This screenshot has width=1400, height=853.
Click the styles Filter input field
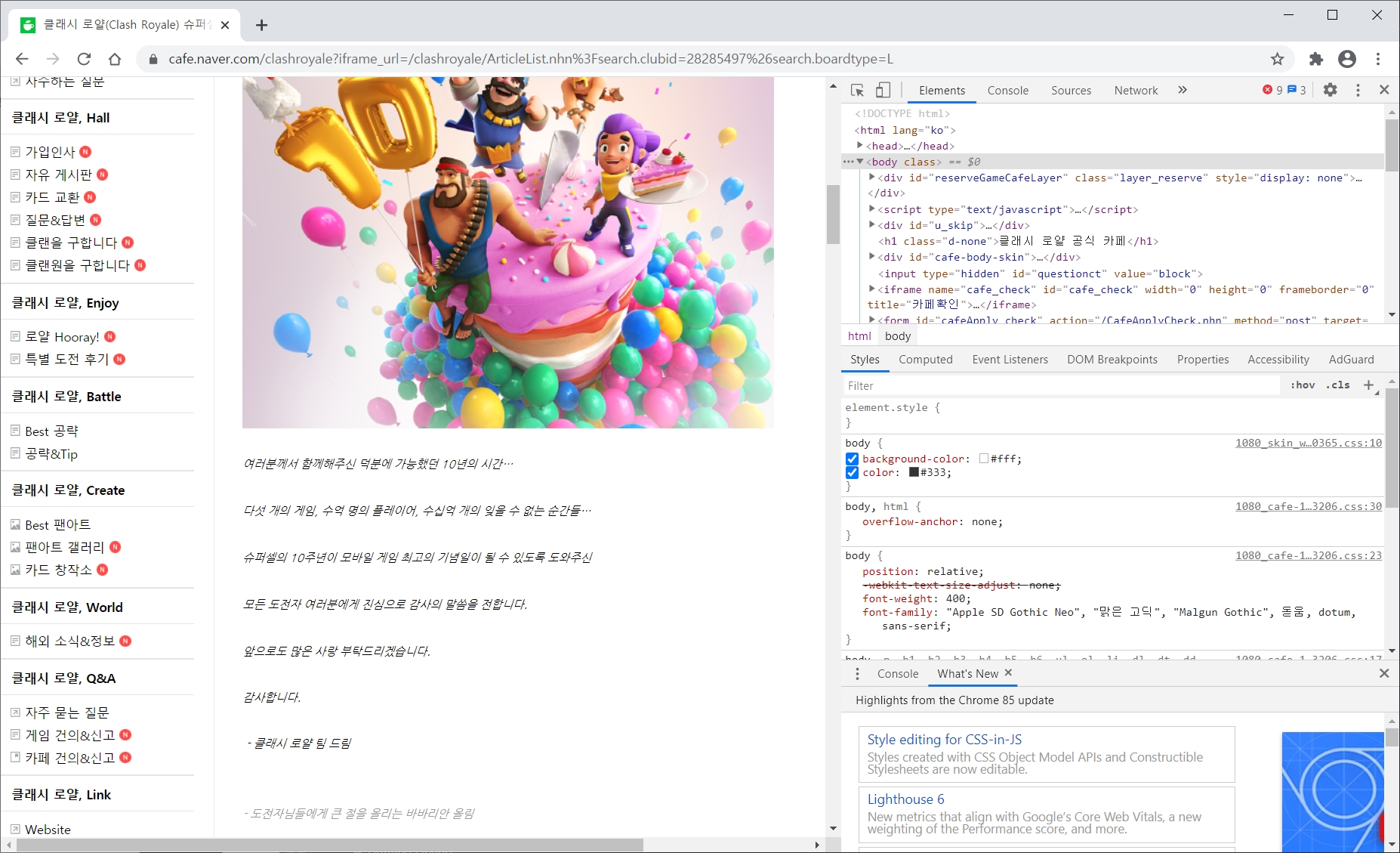[1061, 385]
